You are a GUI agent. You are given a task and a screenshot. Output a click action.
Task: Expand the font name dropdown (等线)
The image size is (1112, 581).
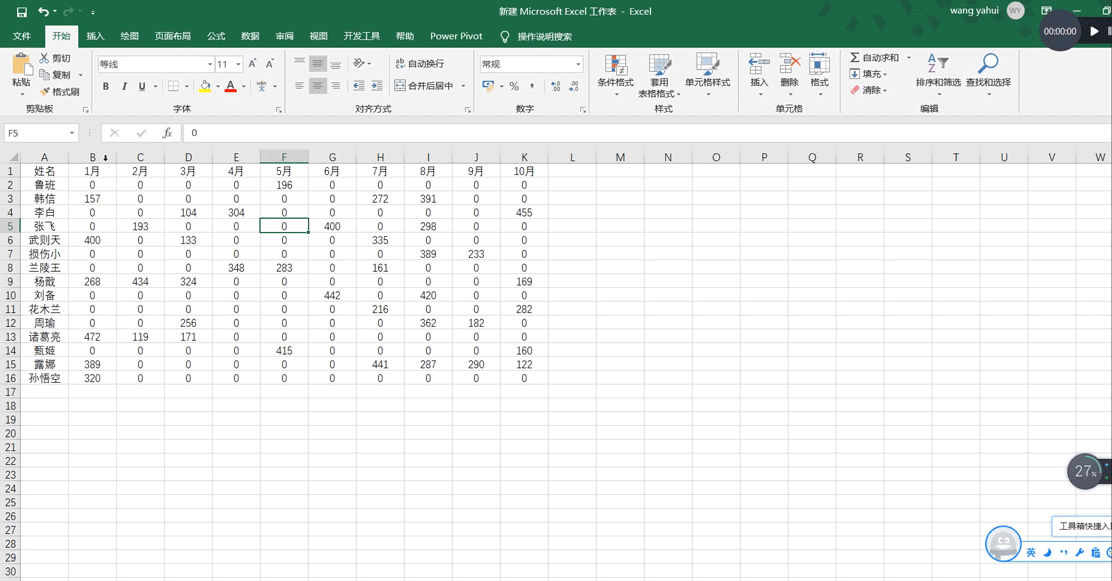coord(209,64)
